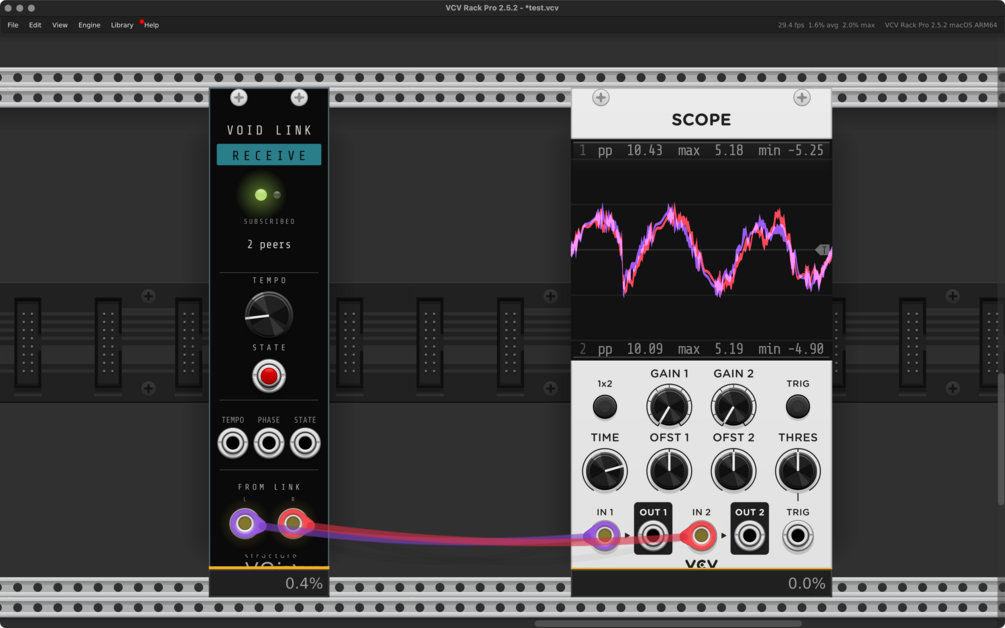Open the View menu

tap(60, 25)
